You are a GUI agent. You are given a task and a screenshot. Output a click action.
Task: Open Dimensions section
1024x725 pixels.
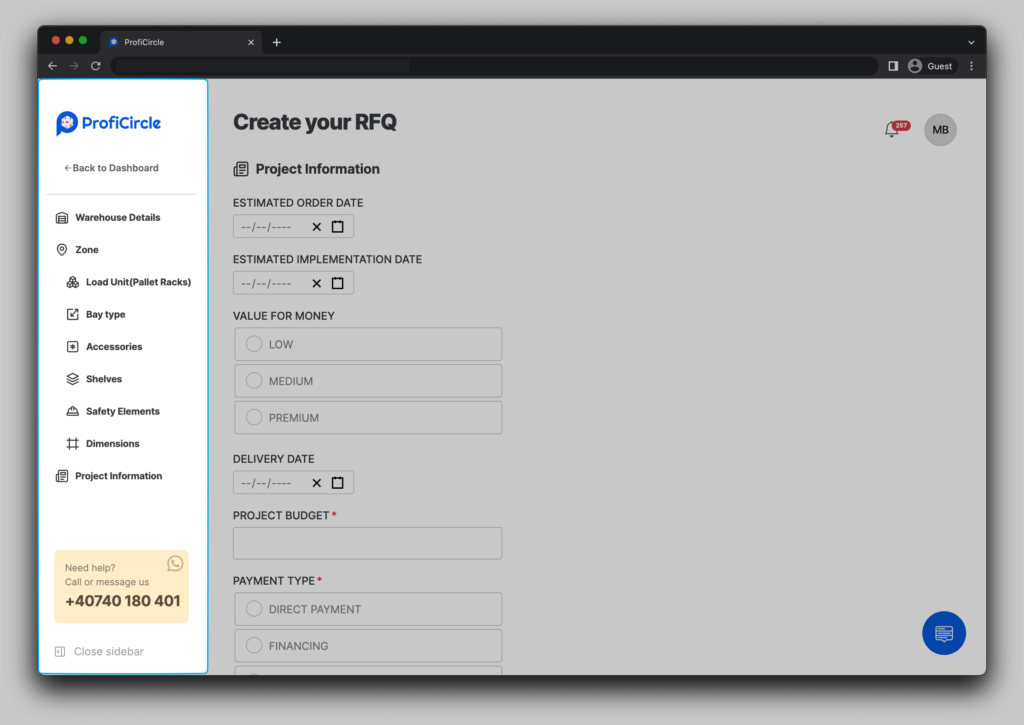112,443
